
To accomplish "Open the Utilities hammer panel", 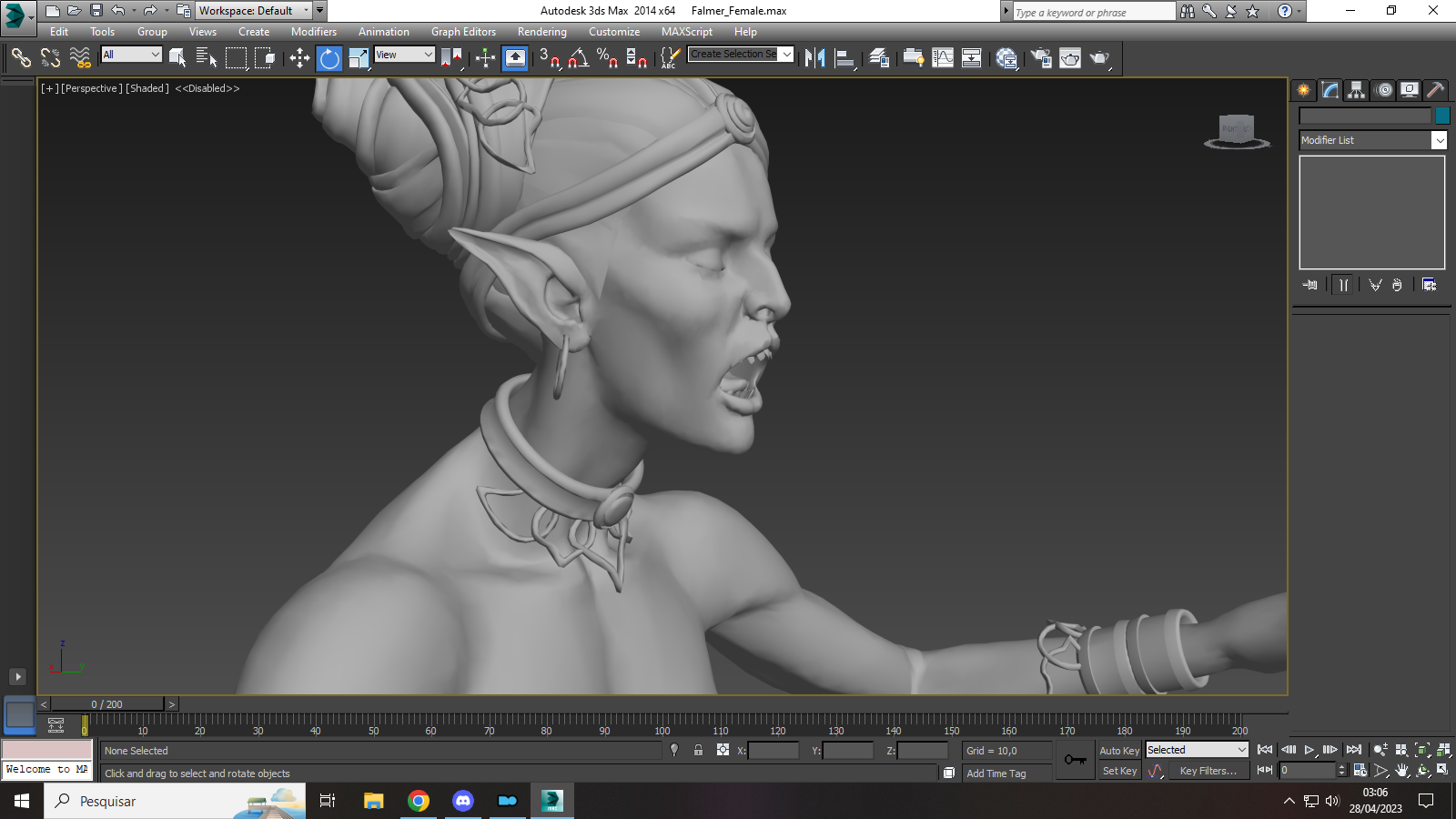I will coord(1436,90).
